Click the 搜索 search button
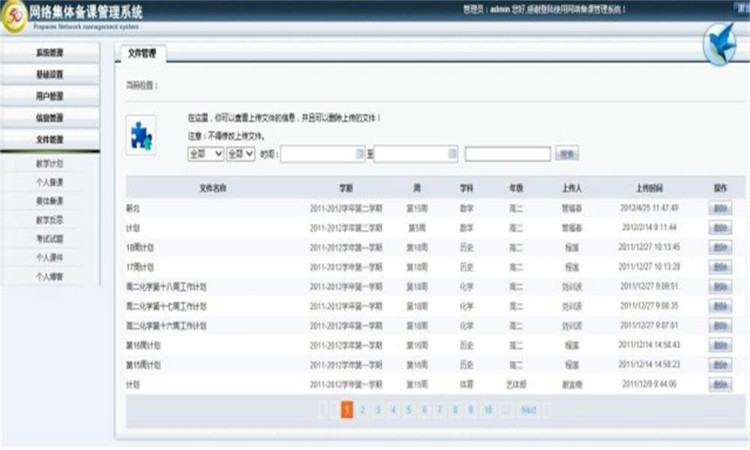Image resolution: width=750 pixels, height=450 pixels. coord(567,154)
